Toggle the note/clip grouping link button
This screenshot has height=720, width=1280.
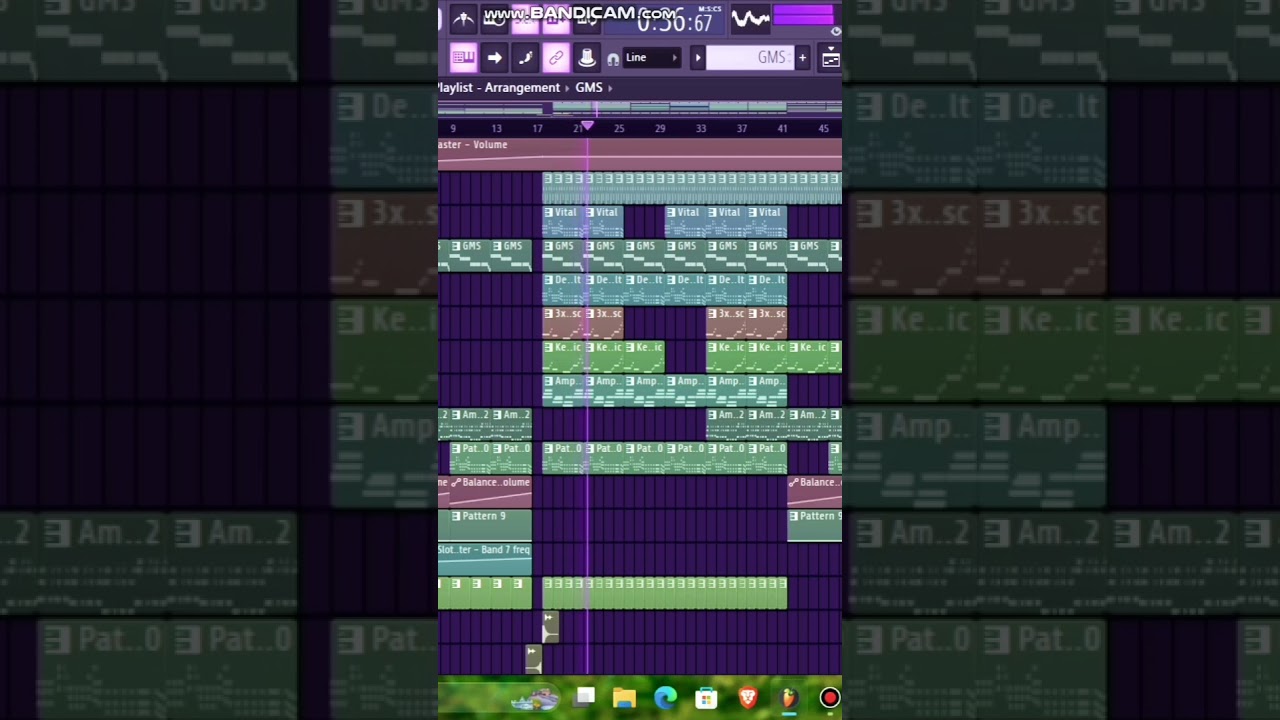pyautogui.click(x=556, y=58)
